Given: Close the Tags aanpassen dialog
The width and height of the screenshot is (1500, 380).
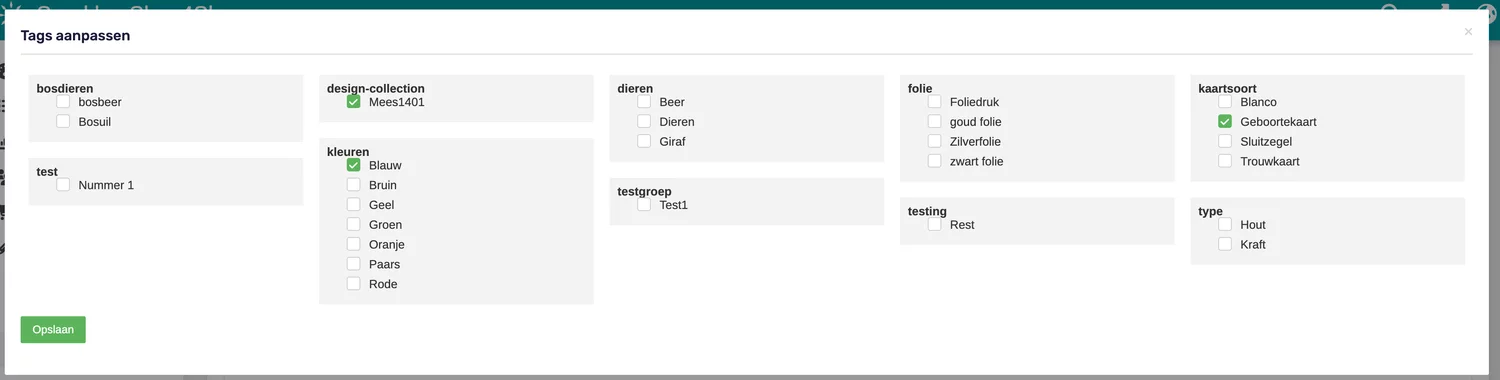Looking at the screenshot, I should pos(1468,32).
